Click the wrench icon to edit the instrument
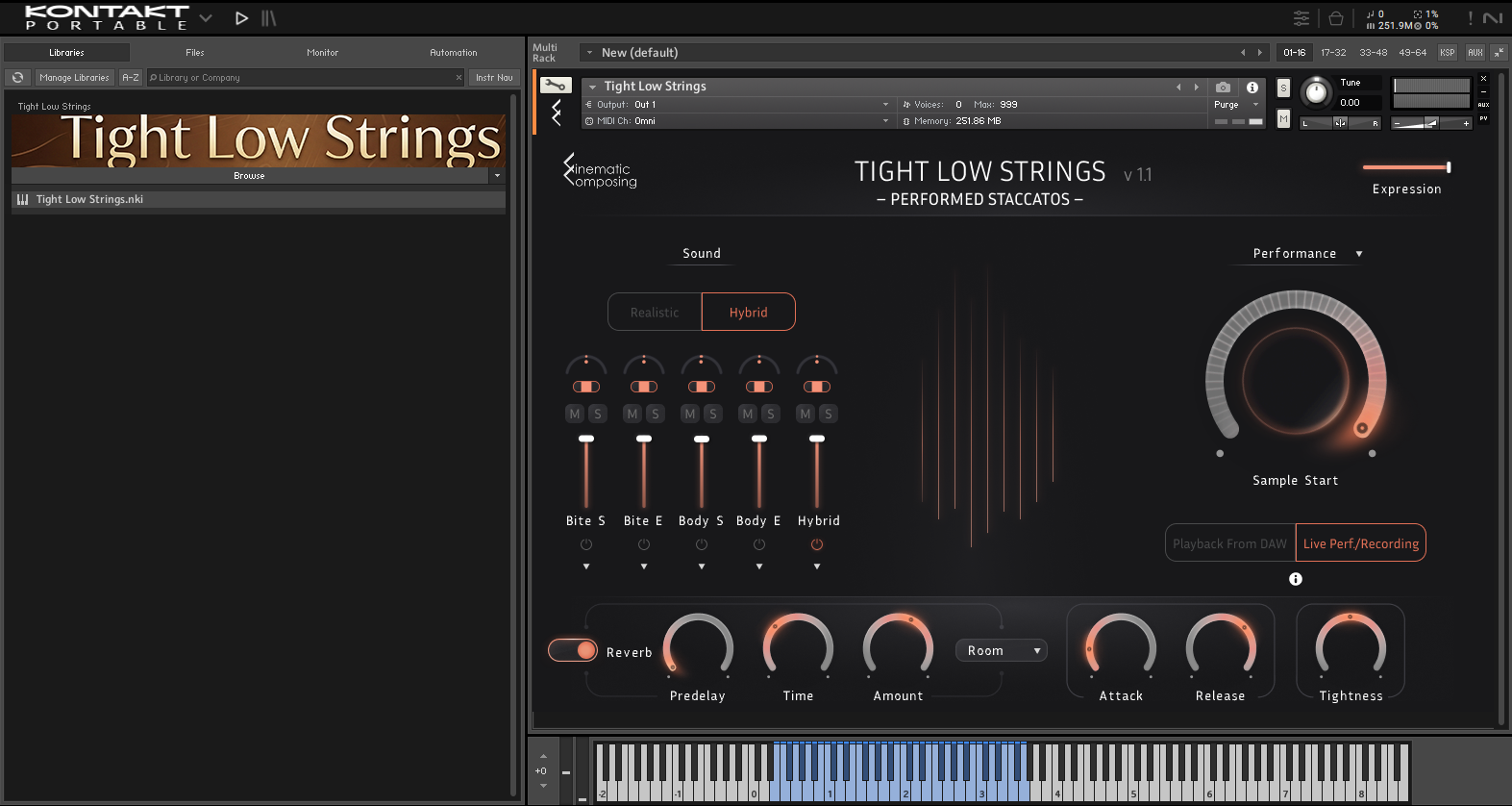This screenshot has width=1512, height=806. click(555, 86)
